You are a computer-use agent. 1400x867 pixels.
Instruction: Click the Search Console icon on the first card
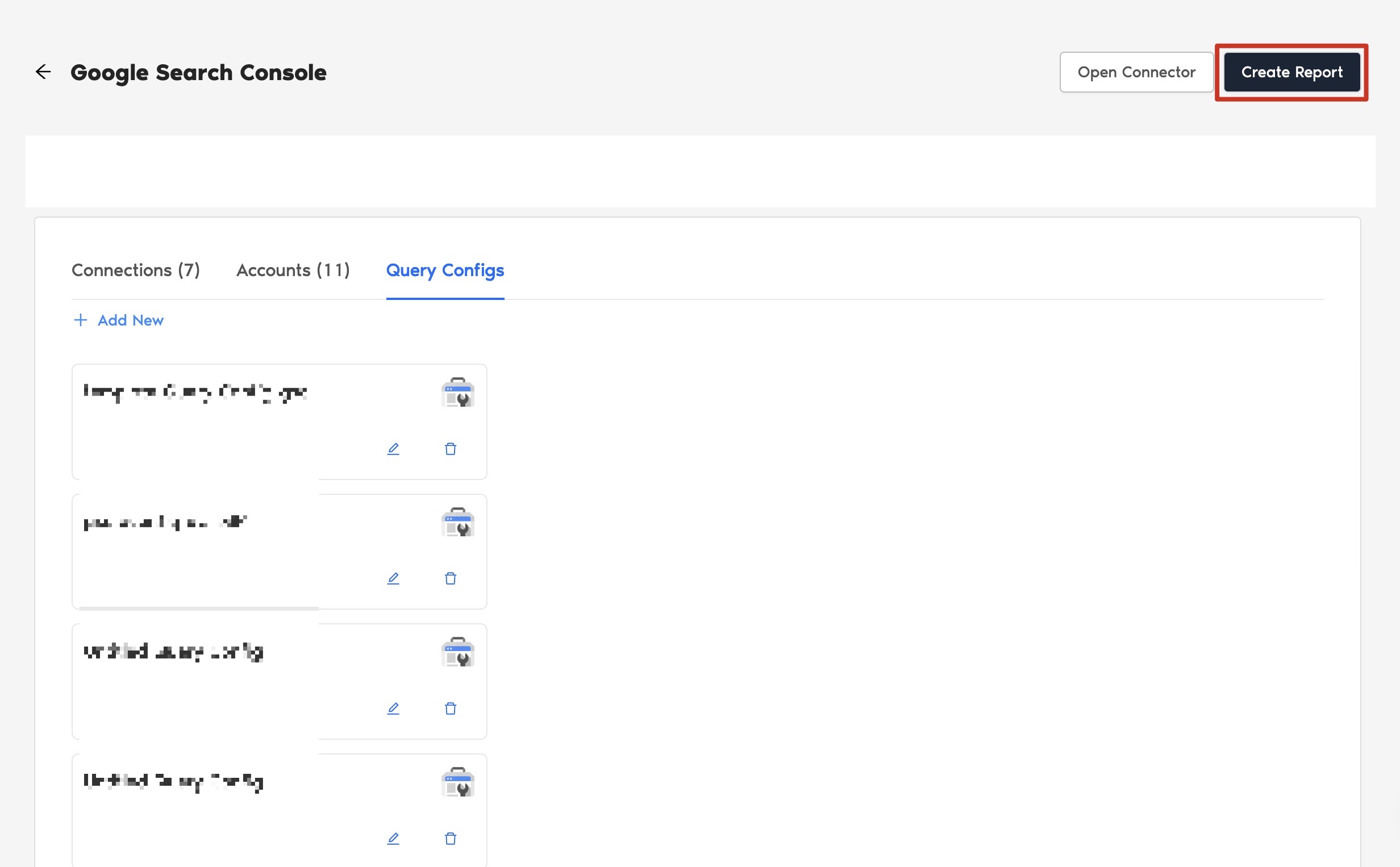pyautogui.click(x=457, y=393)
